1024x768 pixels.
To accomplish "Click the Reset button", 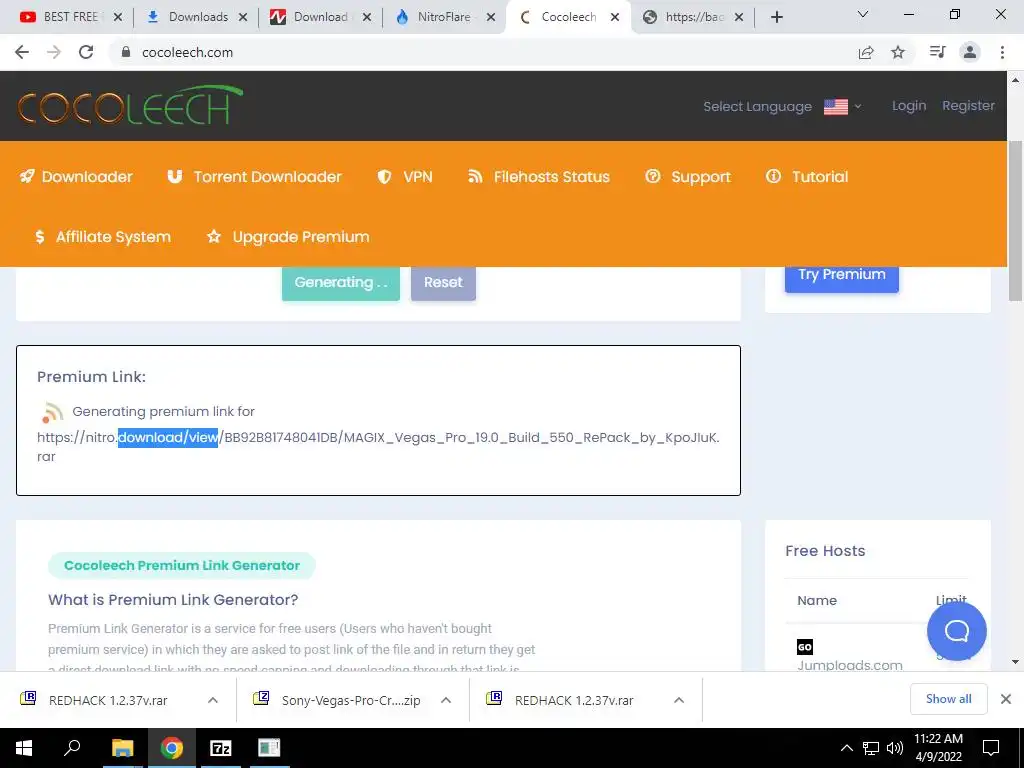I will click(443, 282).
